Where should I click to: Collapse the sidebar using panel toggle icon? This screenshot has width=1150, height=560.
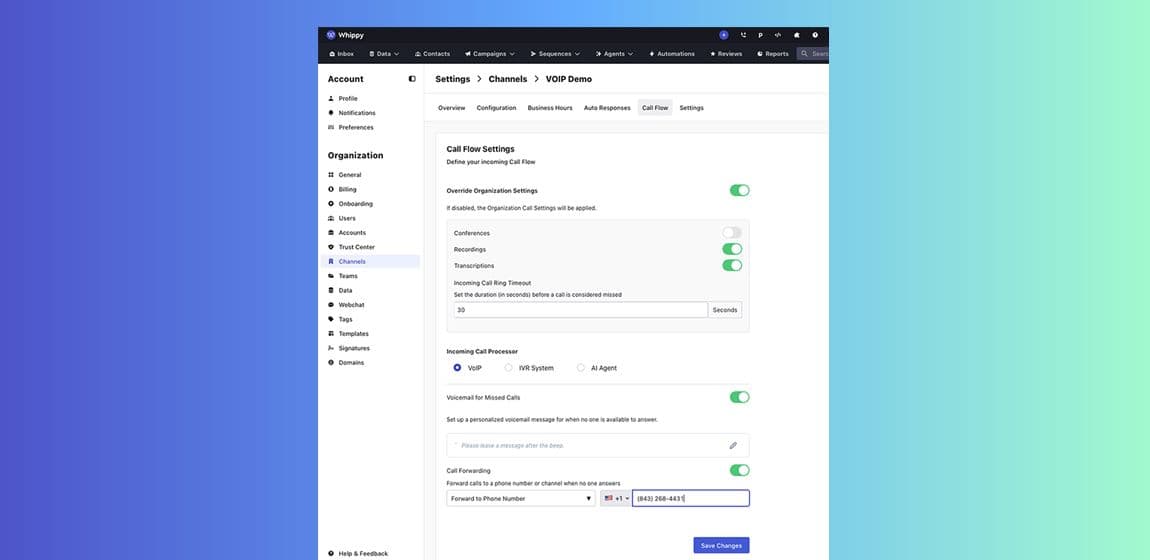click(412, 79)
